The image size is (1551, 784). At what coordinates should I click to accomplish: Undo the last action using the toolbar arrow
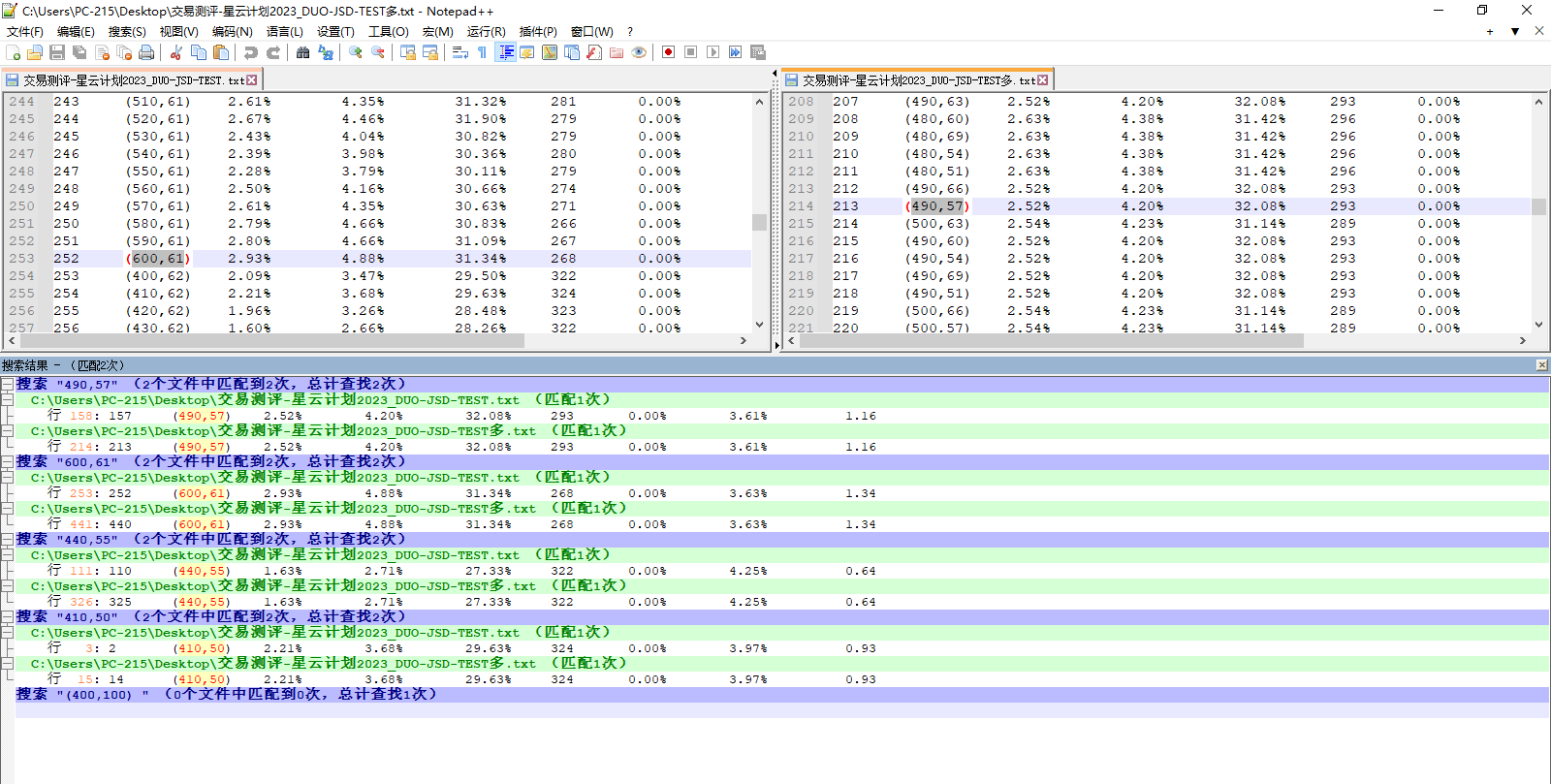250,52
